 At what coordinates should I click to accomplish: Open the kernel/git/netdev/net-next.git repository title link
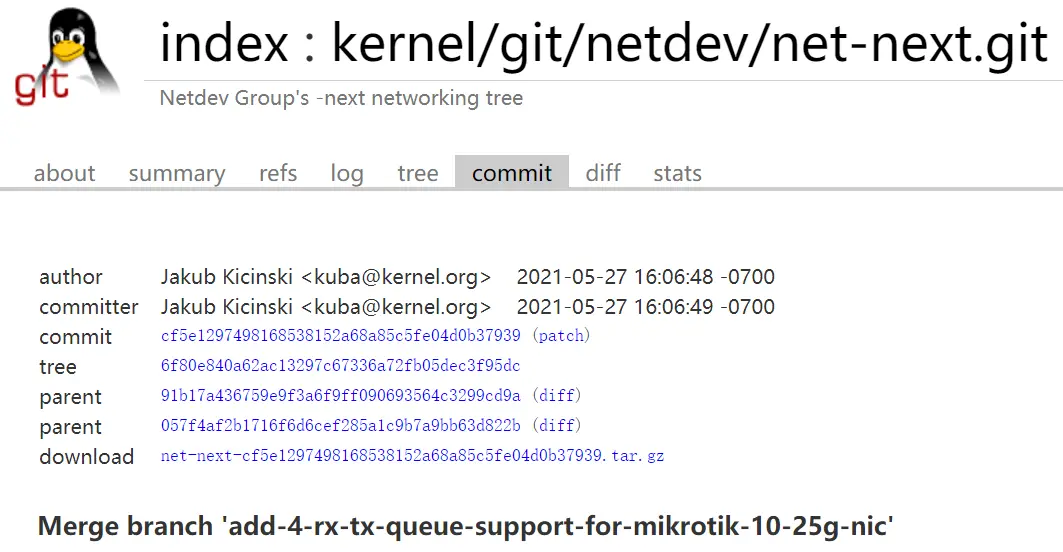tap(689, 43)
